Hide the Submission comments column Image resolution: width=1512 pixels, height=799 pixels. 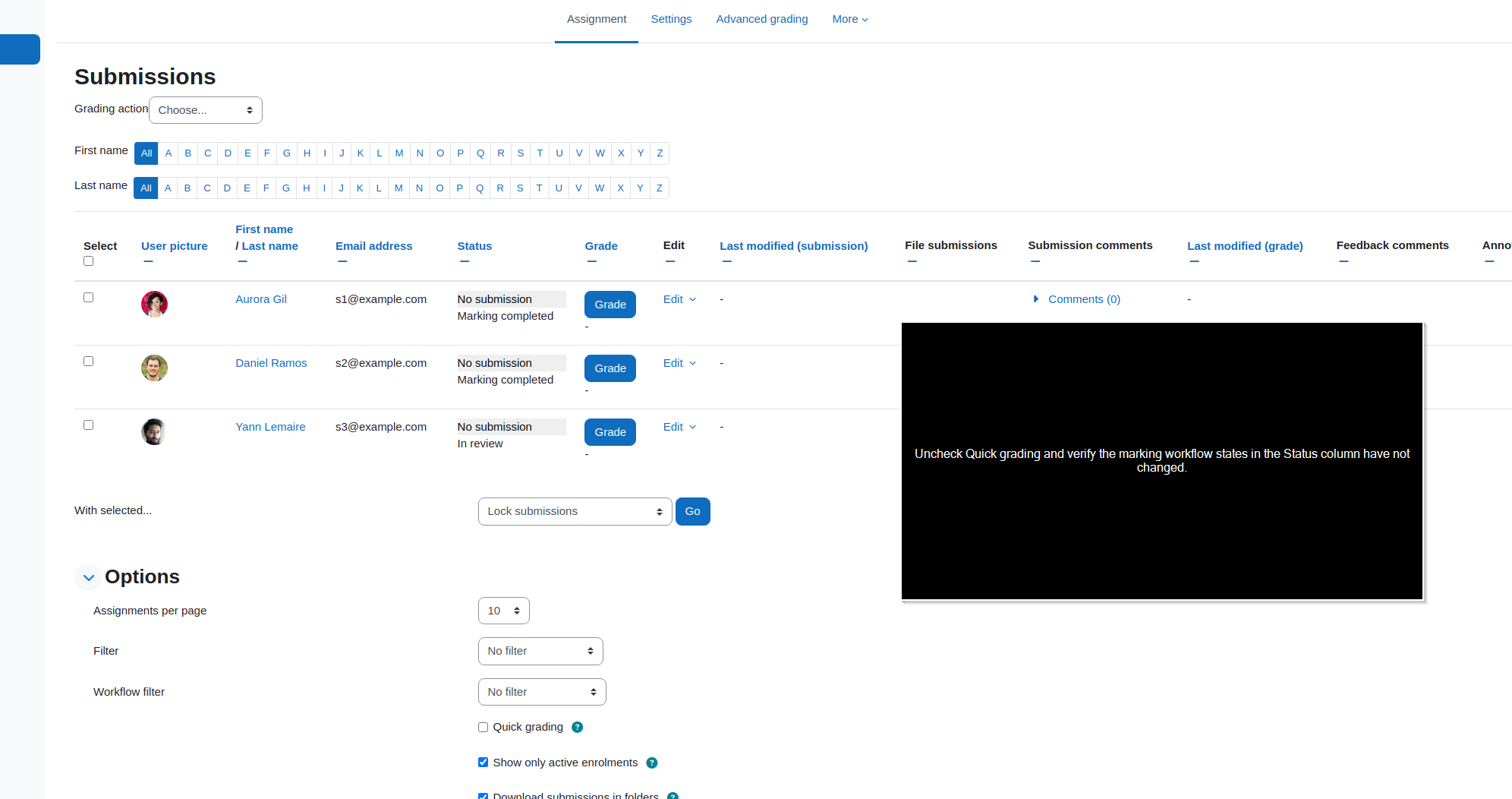point(1035,262)
